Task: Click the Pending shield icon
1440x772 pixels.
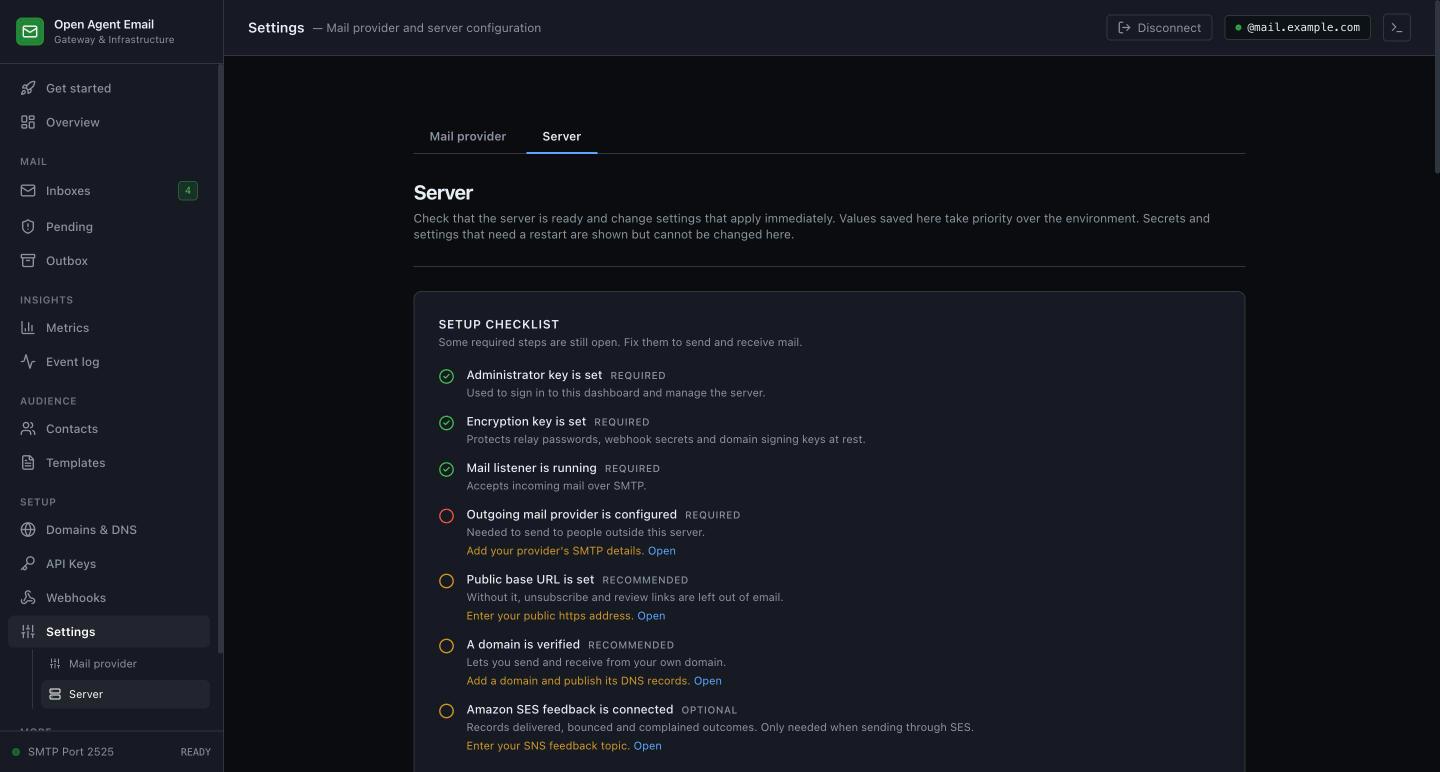Action: (x=28, y=227)
